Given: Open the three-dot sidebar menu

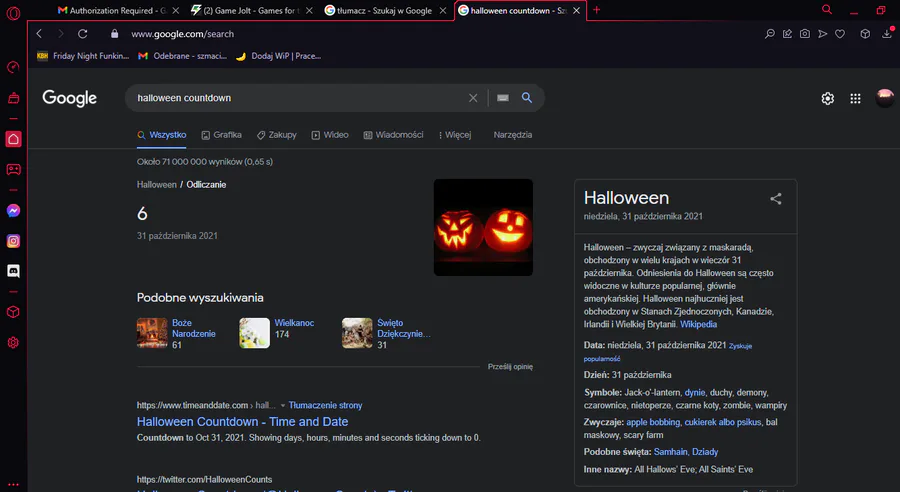Looking at the screenshot, I should click(13, 485).
